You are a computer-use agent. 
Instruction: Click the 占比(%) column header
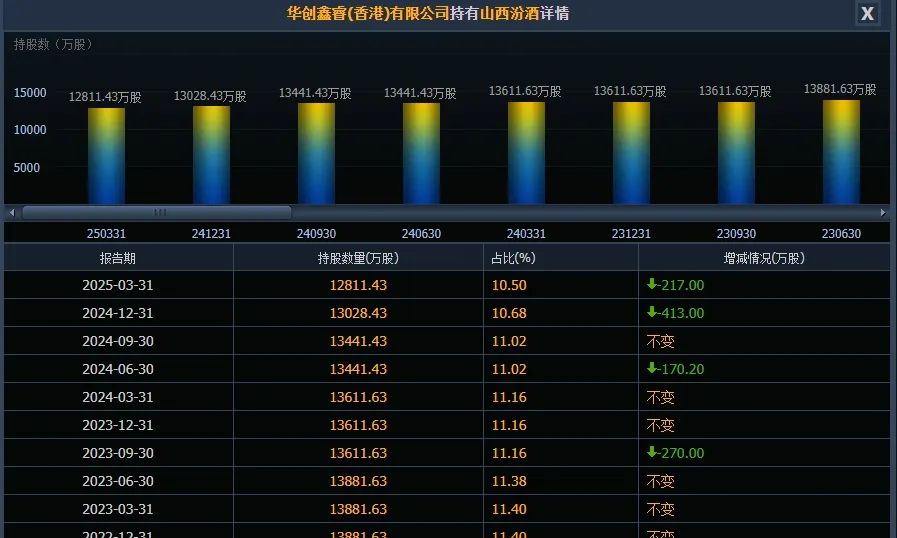tap(561, 258)
